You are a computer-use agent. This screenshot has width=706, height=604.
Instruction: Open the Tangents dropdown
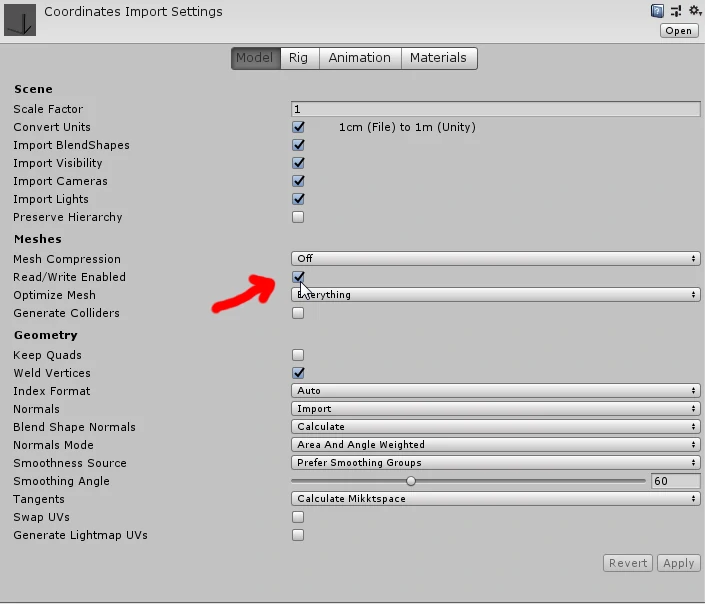(495, 499)
